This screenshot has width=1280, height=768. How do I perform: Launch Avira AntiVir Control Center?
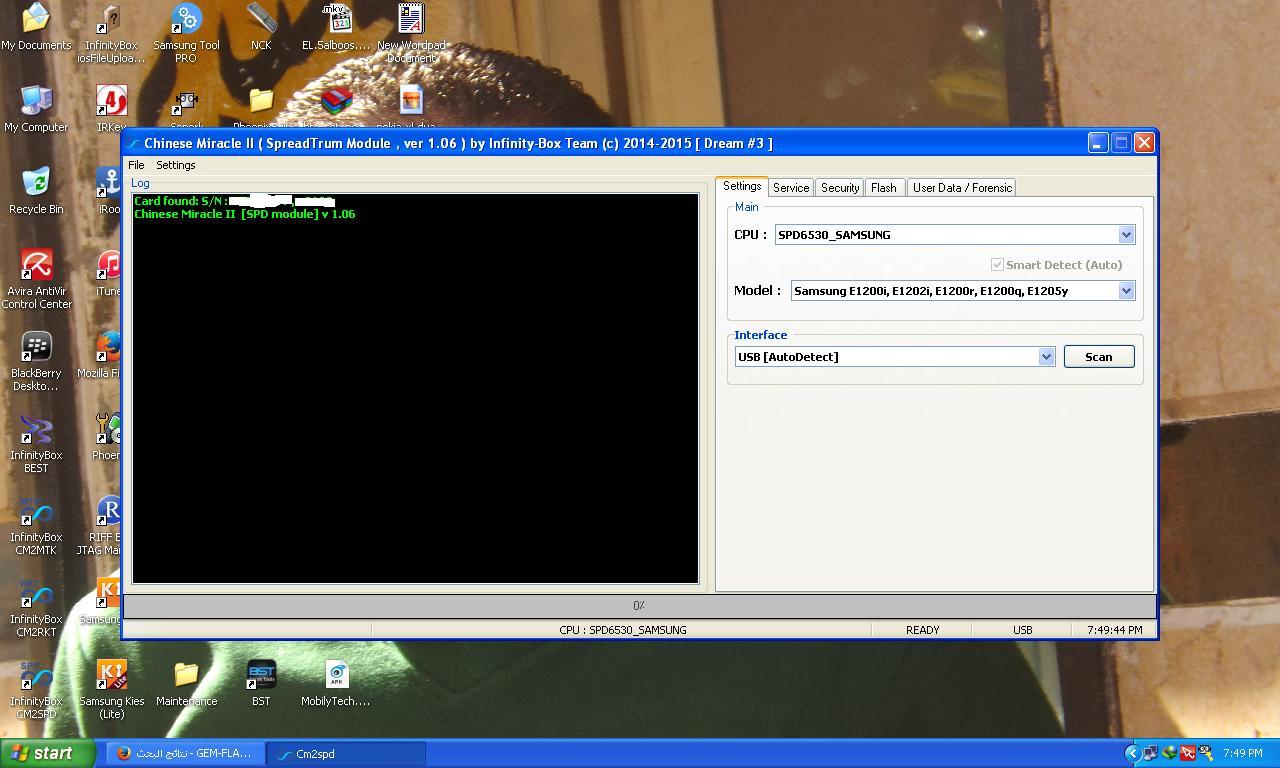click(36, 279)
